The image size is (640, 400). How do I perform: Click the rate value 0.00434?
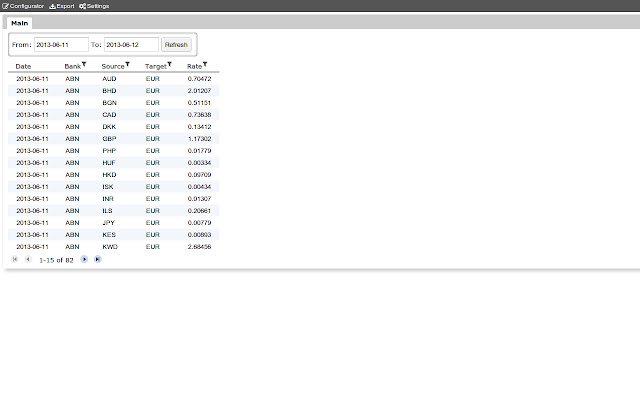[199, 187]
